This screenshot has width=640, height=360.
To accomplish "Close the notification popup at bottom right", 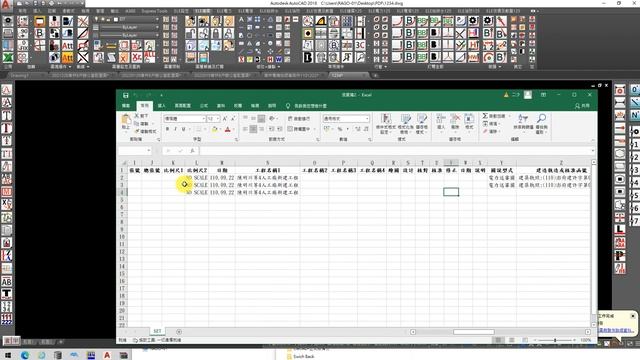I will 633,316.
